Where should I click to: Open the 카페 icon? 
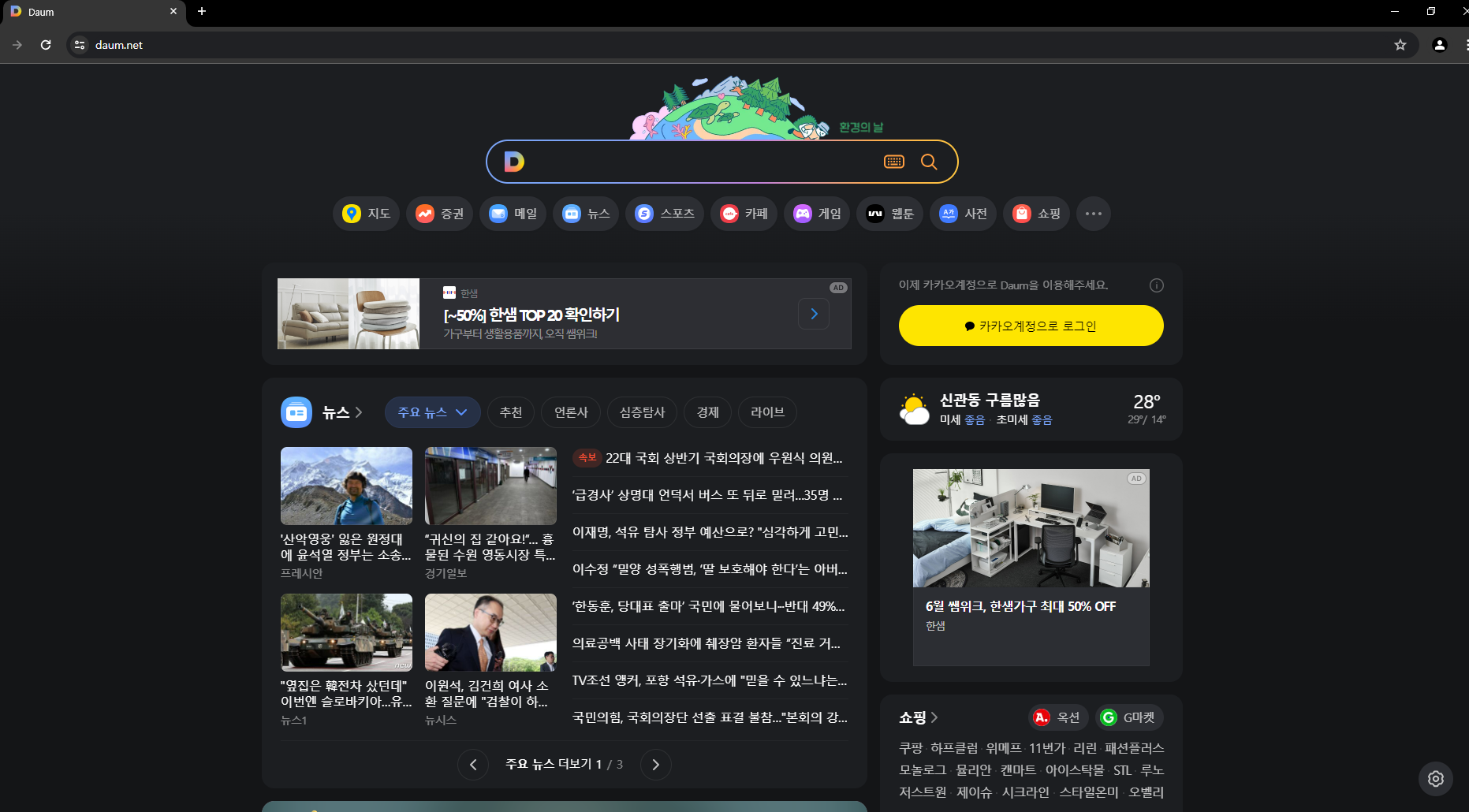tap(744, 214)
